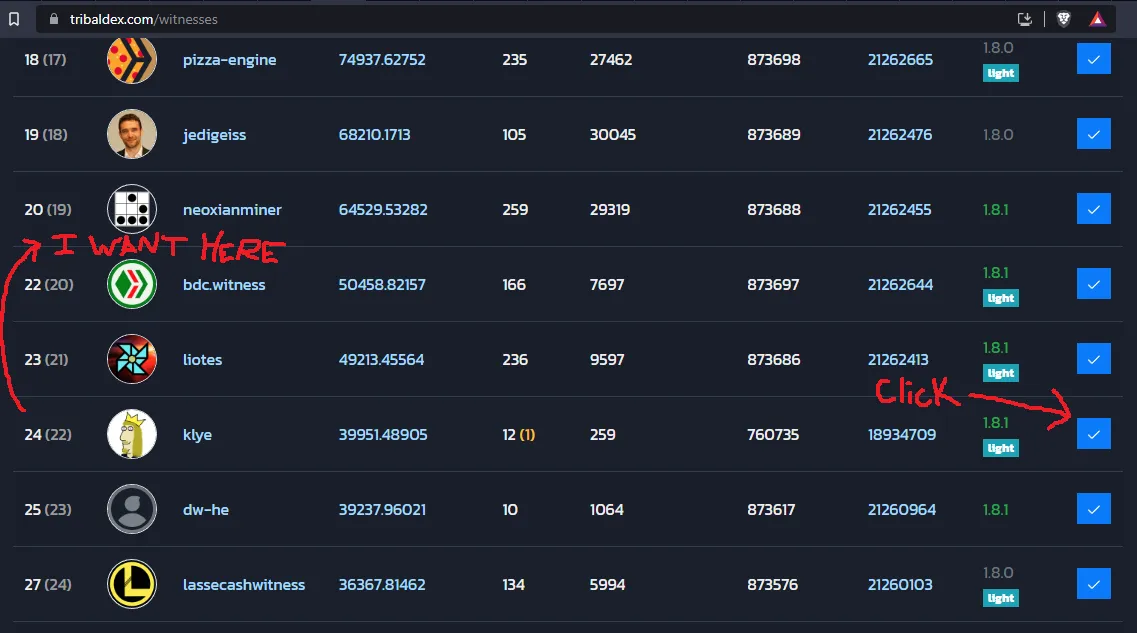Open the dw-he witness link
Image resolution: width=1137 pixels, height=633 pixels.
(x=205, y=510)
